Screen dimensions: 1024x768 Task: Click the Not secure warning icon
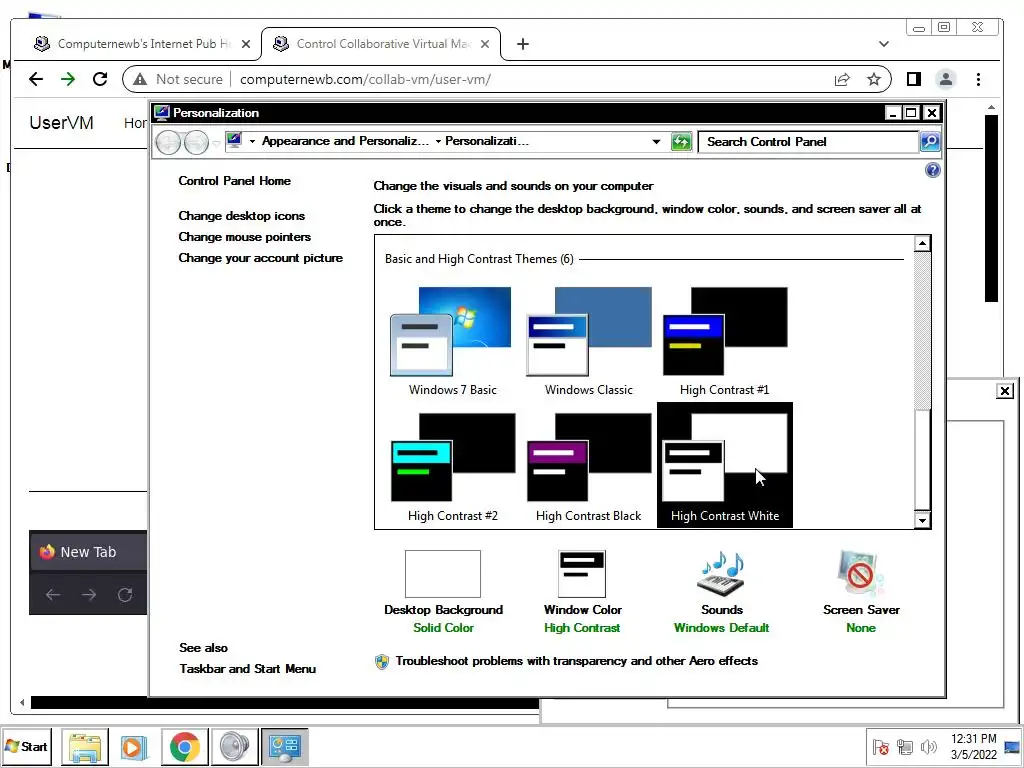point(140,79)
